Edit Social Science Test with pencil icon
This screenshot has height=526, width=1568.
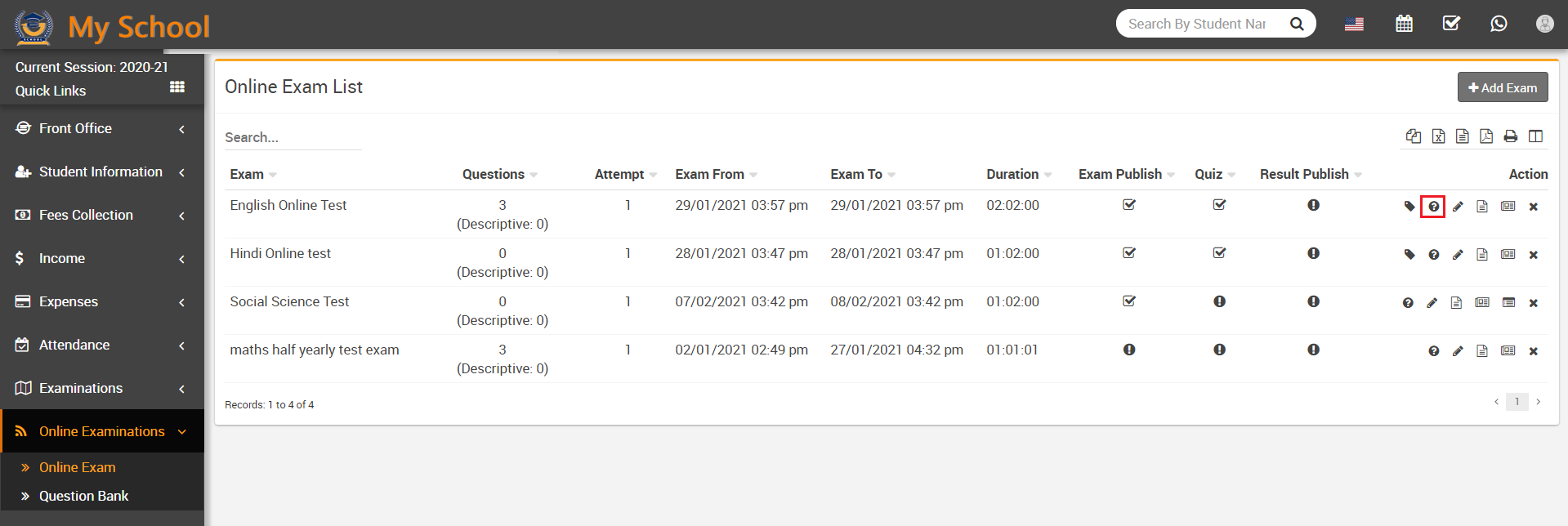click(x=1432, y=303)
